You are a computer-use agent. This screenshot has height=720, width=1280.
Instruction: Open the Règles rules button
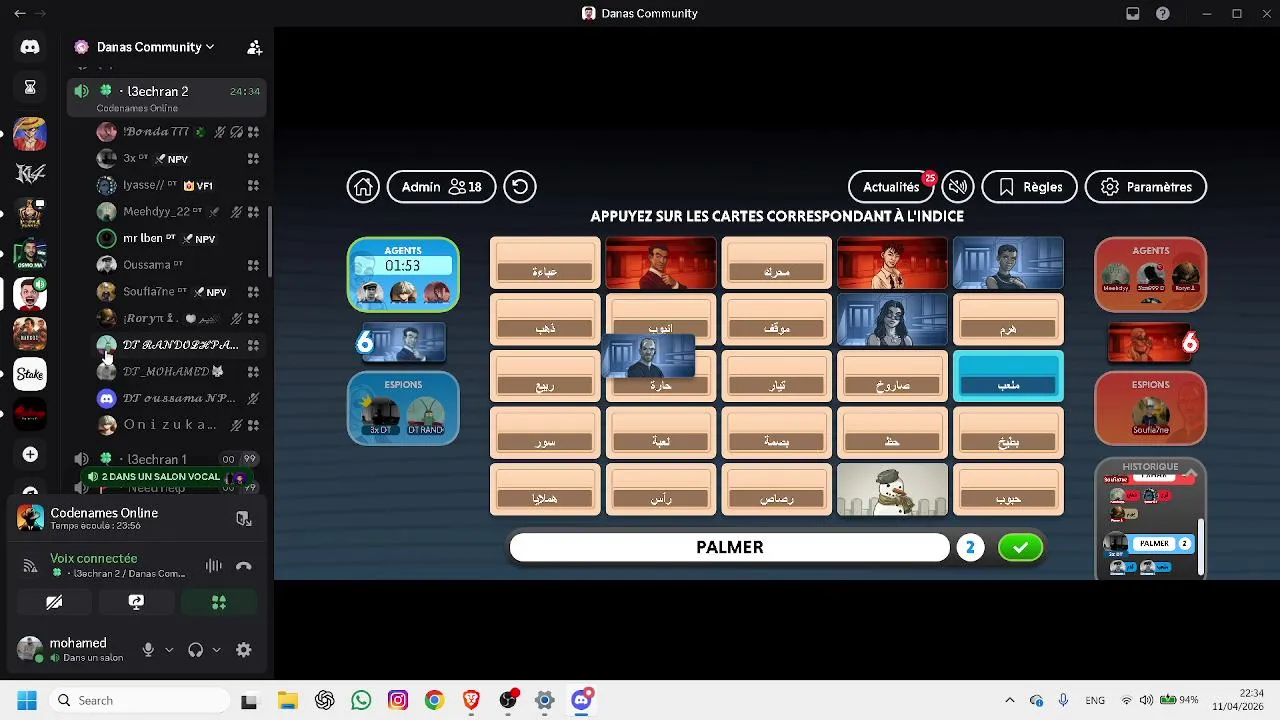click(1030, 187)
